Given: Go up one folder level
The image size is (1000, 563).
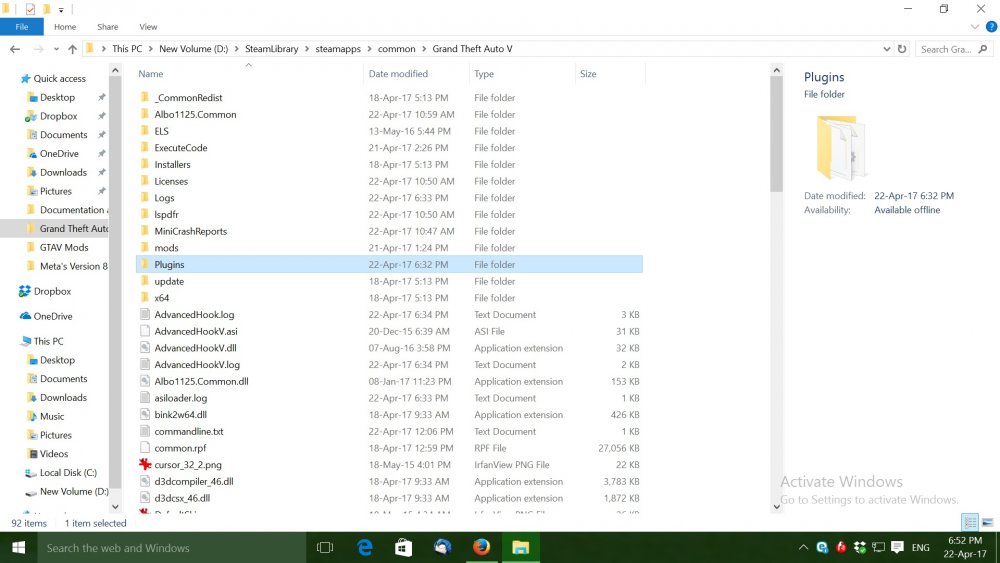Looking at the screenshot, I should (72, 49).
